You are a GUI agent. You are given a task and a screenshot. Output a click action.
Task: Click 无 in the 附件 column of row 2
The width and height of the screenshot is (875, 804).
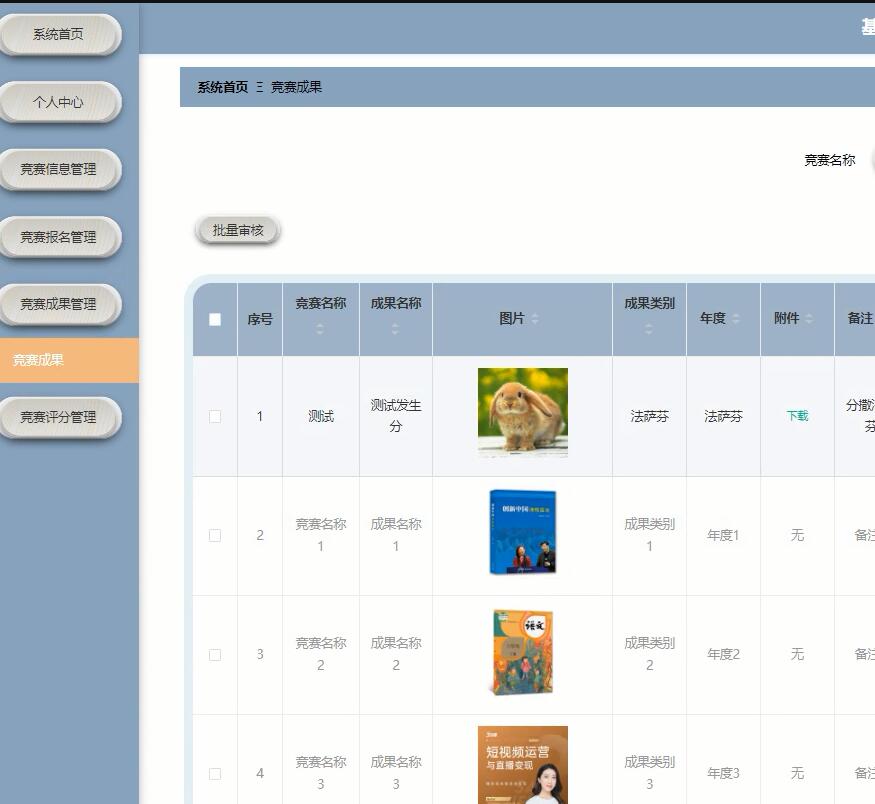click(797, 535)
